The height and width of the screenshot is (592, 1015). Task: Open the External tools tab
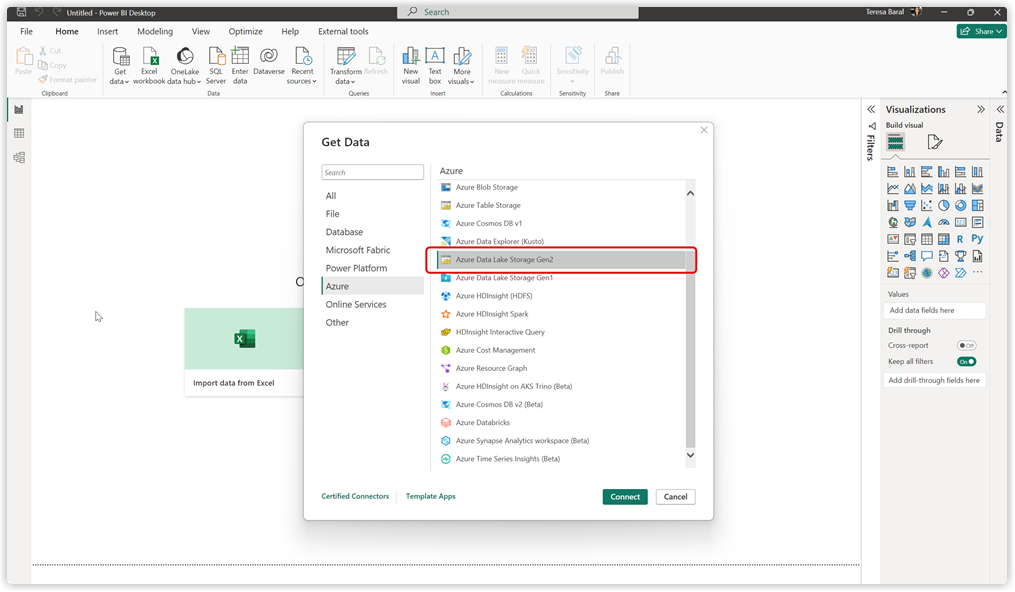(x=343, y=31)
